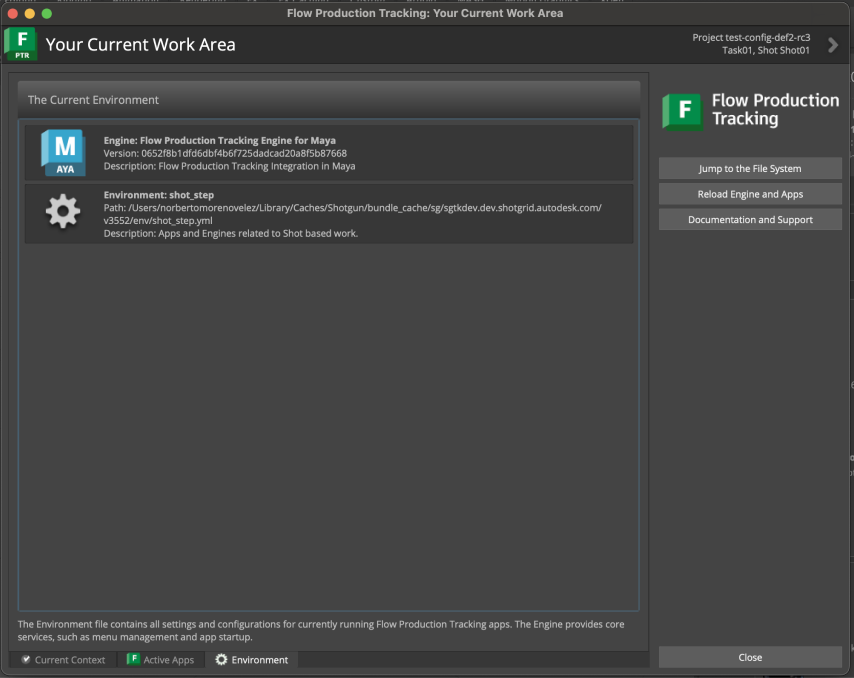Click the 'Your Current Work Area' heading
This screenshot has height=678, width=854.
point(141,45)
